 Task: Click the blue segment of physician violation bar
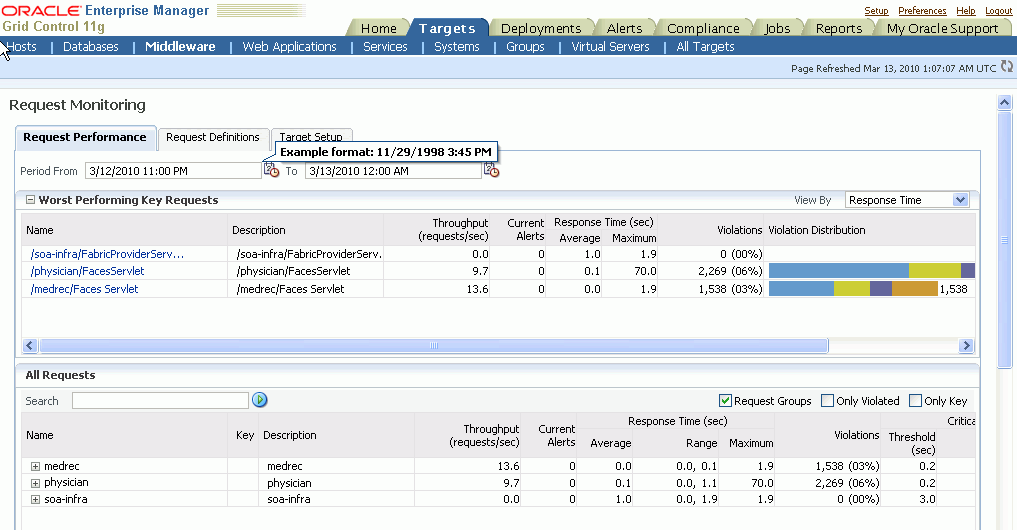(838, 271)
